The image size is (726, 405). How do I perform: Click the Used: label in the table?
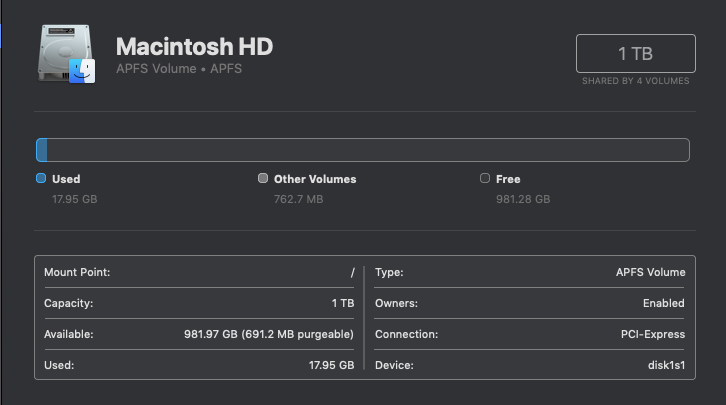click(59, 365)
